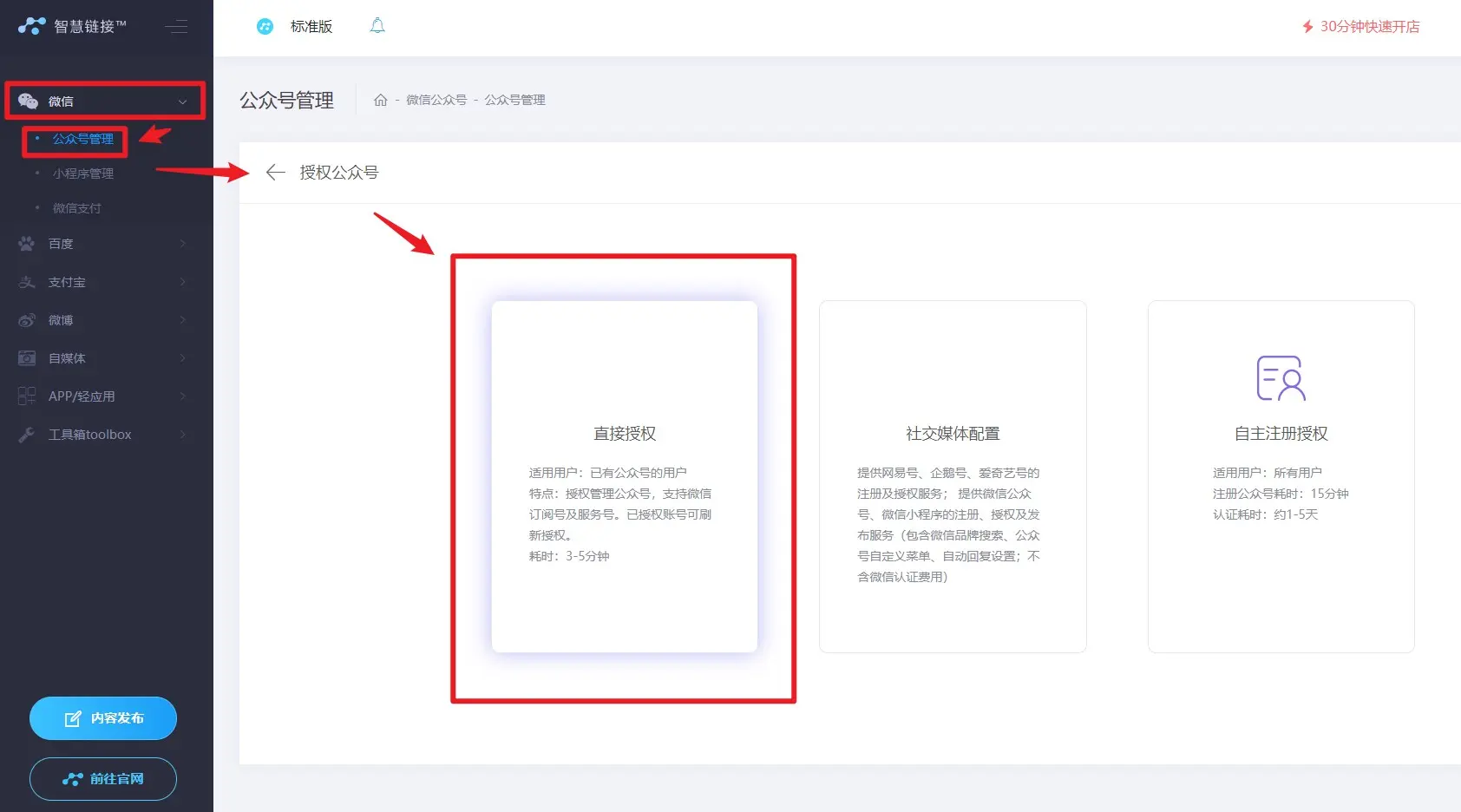Click the 内容发布 button
The height and width of the screenshot is (812, 1461).
point(103,718)
